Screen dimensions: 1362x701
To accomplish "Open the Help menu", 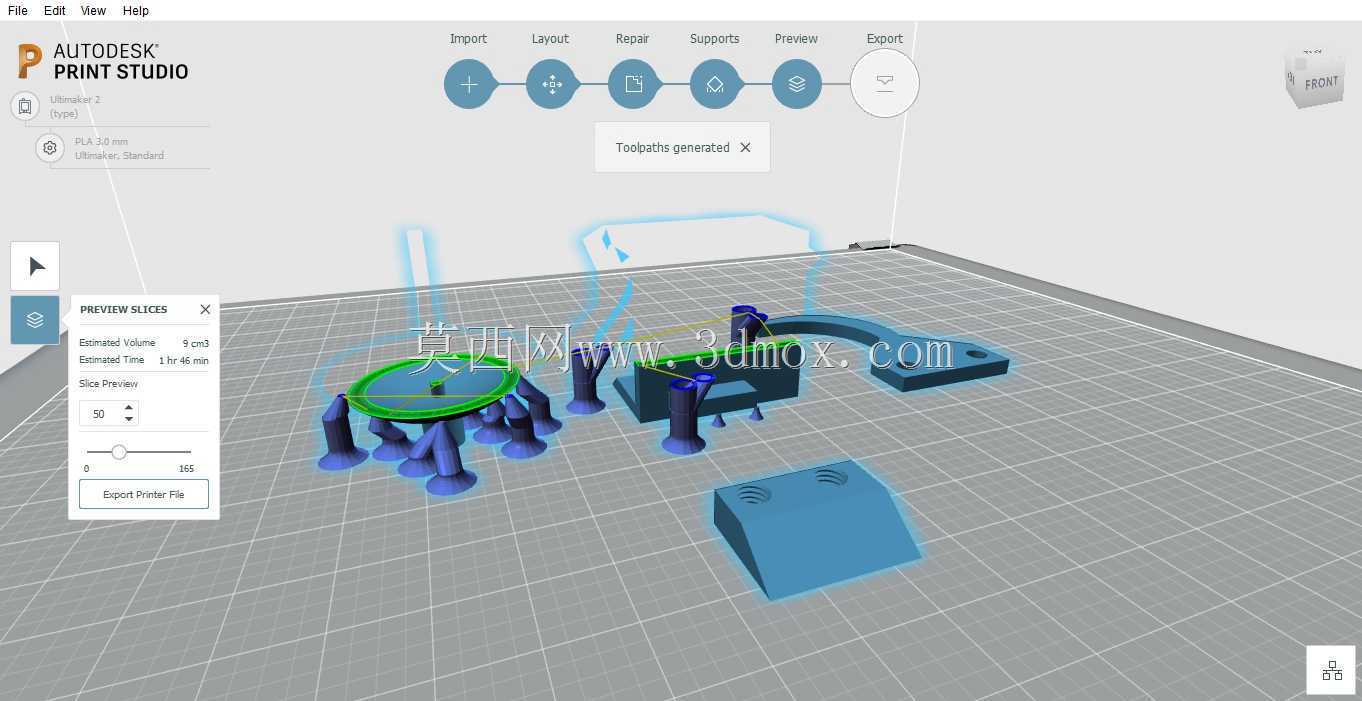I will coord(136,10).
